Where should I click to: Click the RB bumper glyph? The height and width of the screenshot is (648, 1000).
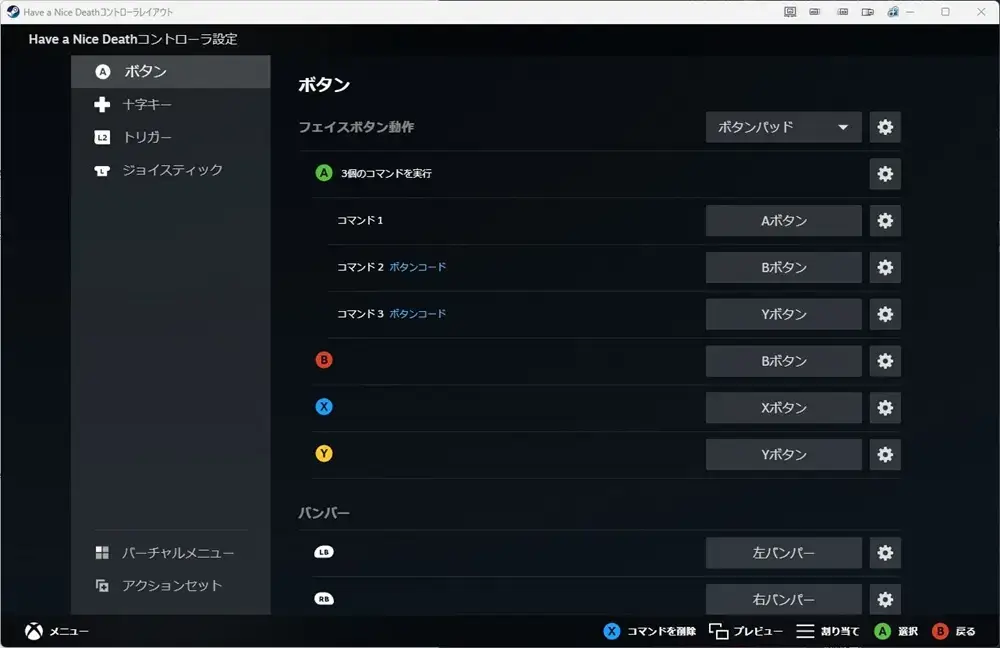pyautogui.click(x=324, y=599)
